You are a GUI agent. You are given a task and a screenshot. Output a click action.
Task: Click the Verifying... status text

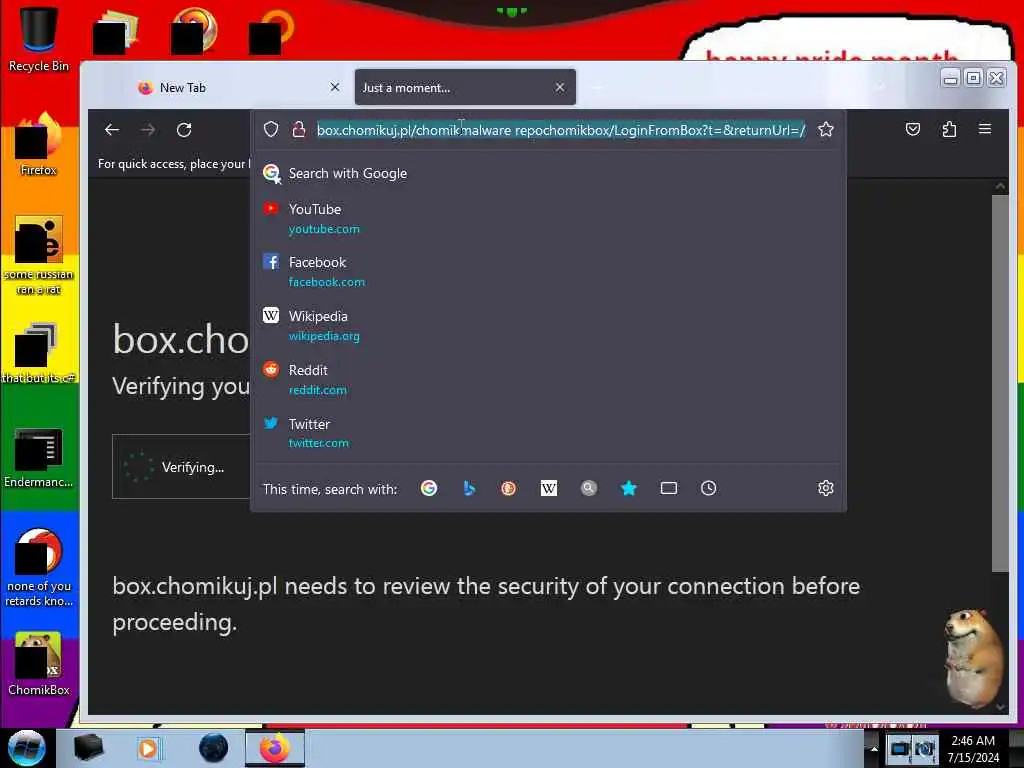(193, 468)
